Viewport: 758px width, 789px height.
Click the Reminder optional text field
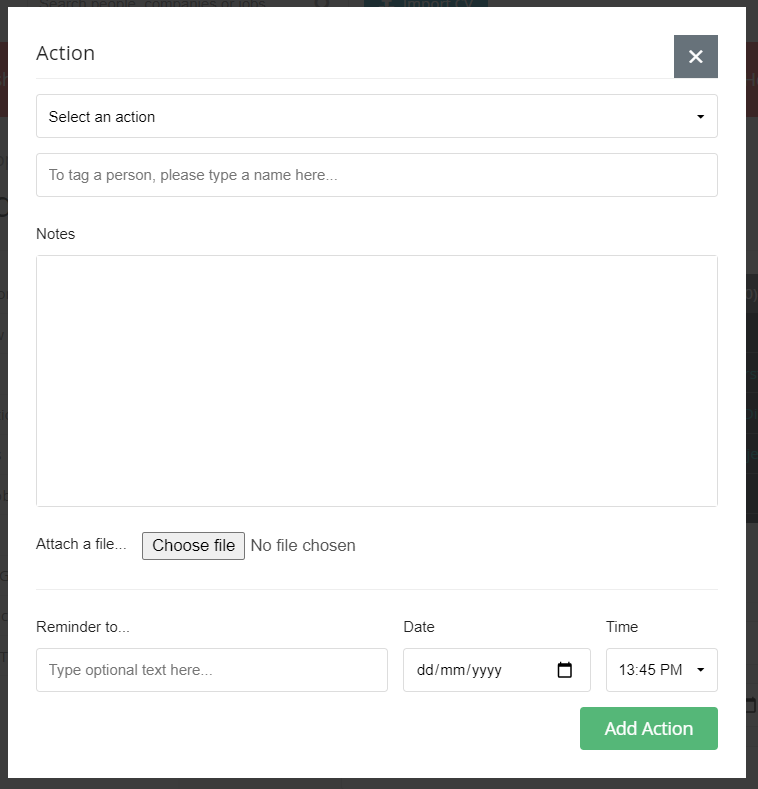tap(212, 670)
